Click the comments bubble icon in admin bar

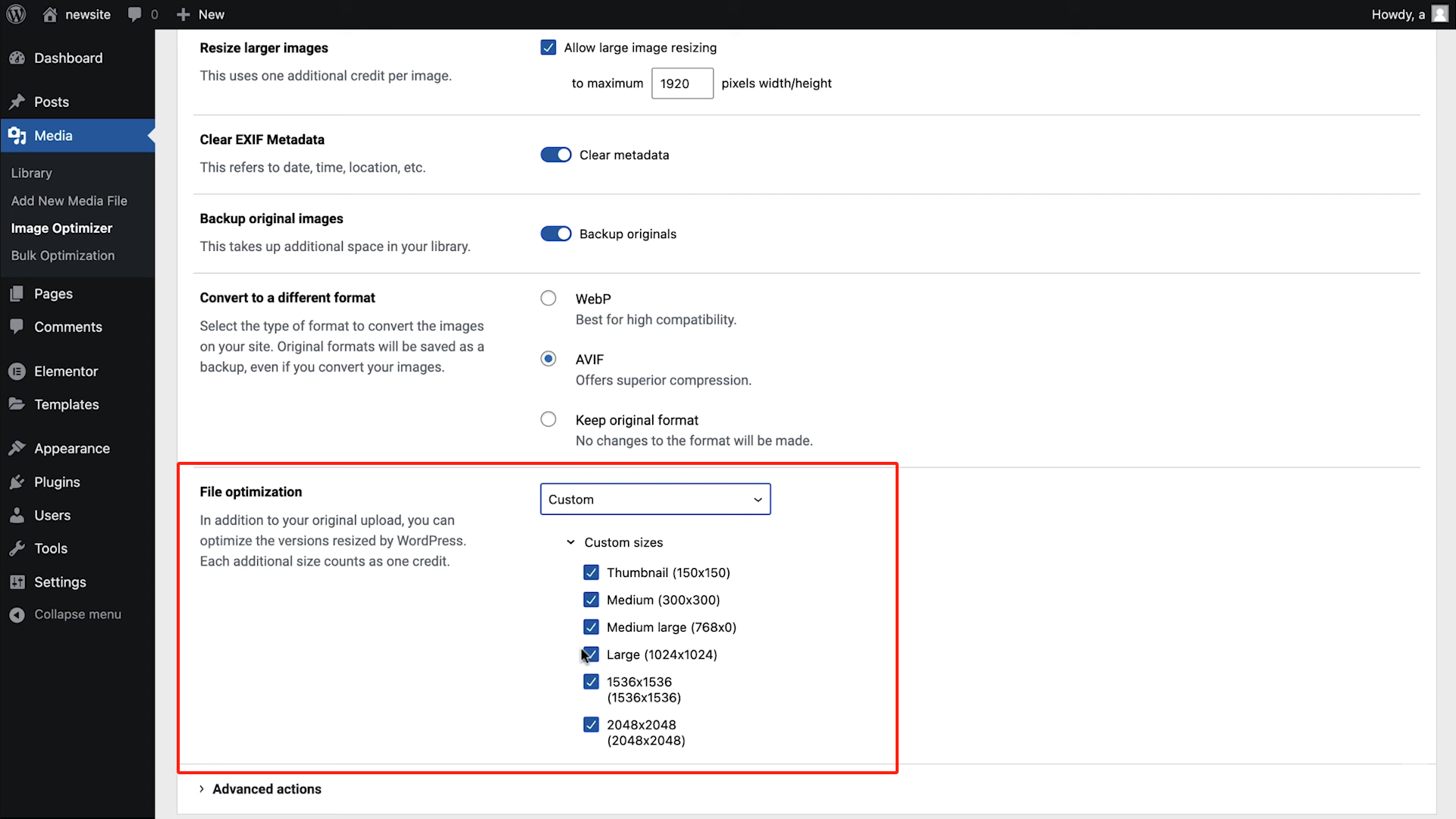tap(135, 14)
